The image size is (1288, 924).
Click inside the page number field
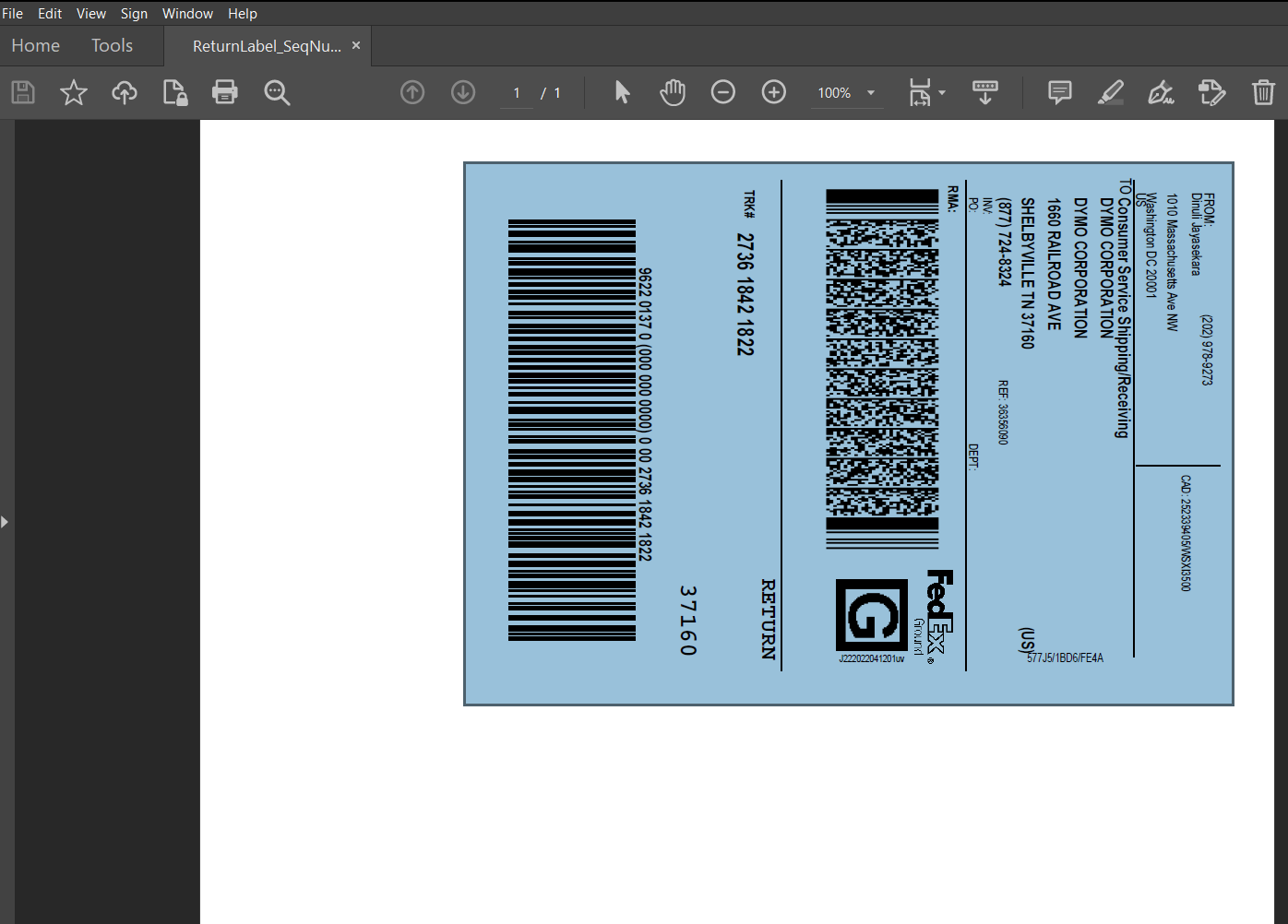coord(516,92)
